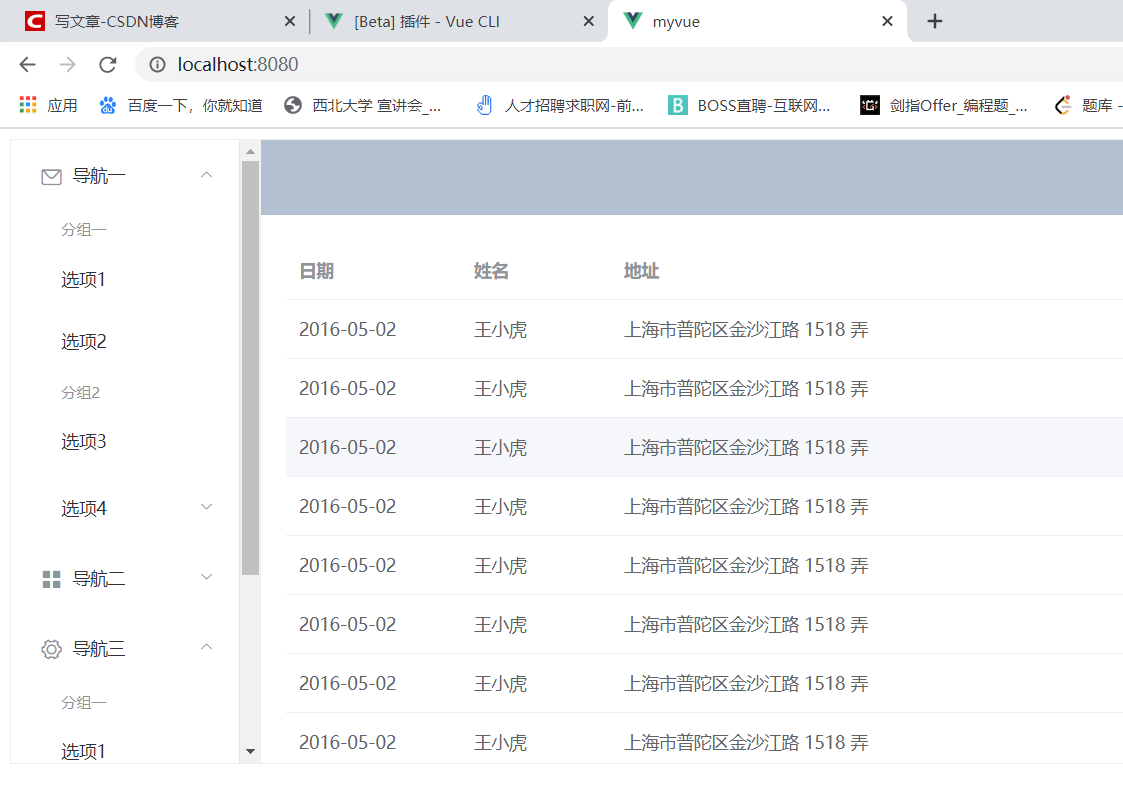Image resolution: width=1123 pixels, height=795 pixels.
Task: Click the 分组一 label under 导航三
Action: [84, 703]
